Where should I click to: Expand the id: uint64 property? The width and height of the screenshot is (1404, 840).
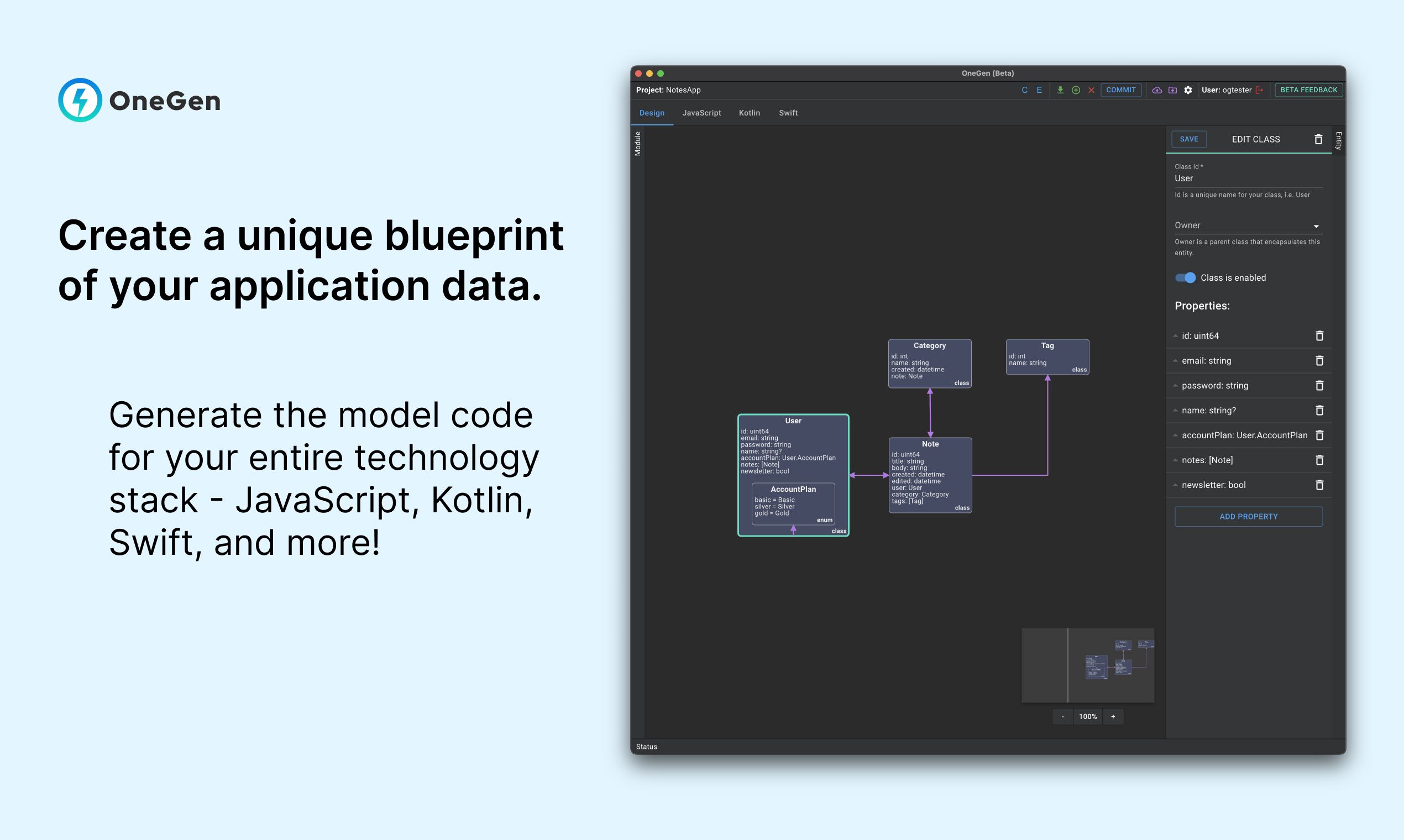click(x=1177, y=335)
